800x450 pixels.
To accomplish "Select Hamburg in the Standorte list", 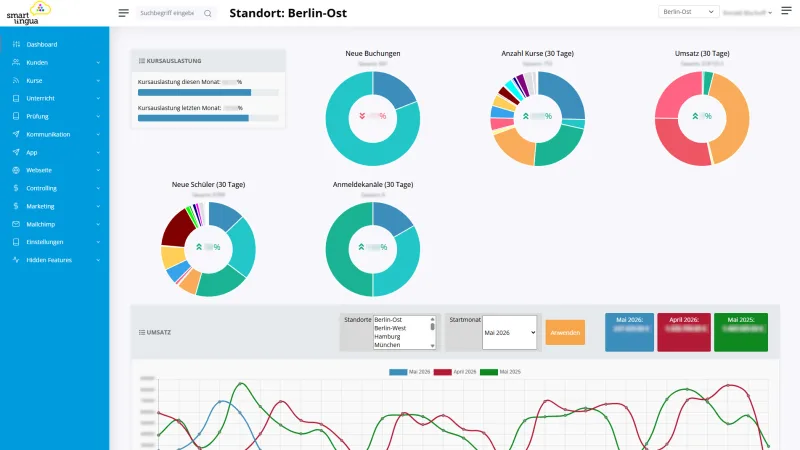I will click(387, 337).
